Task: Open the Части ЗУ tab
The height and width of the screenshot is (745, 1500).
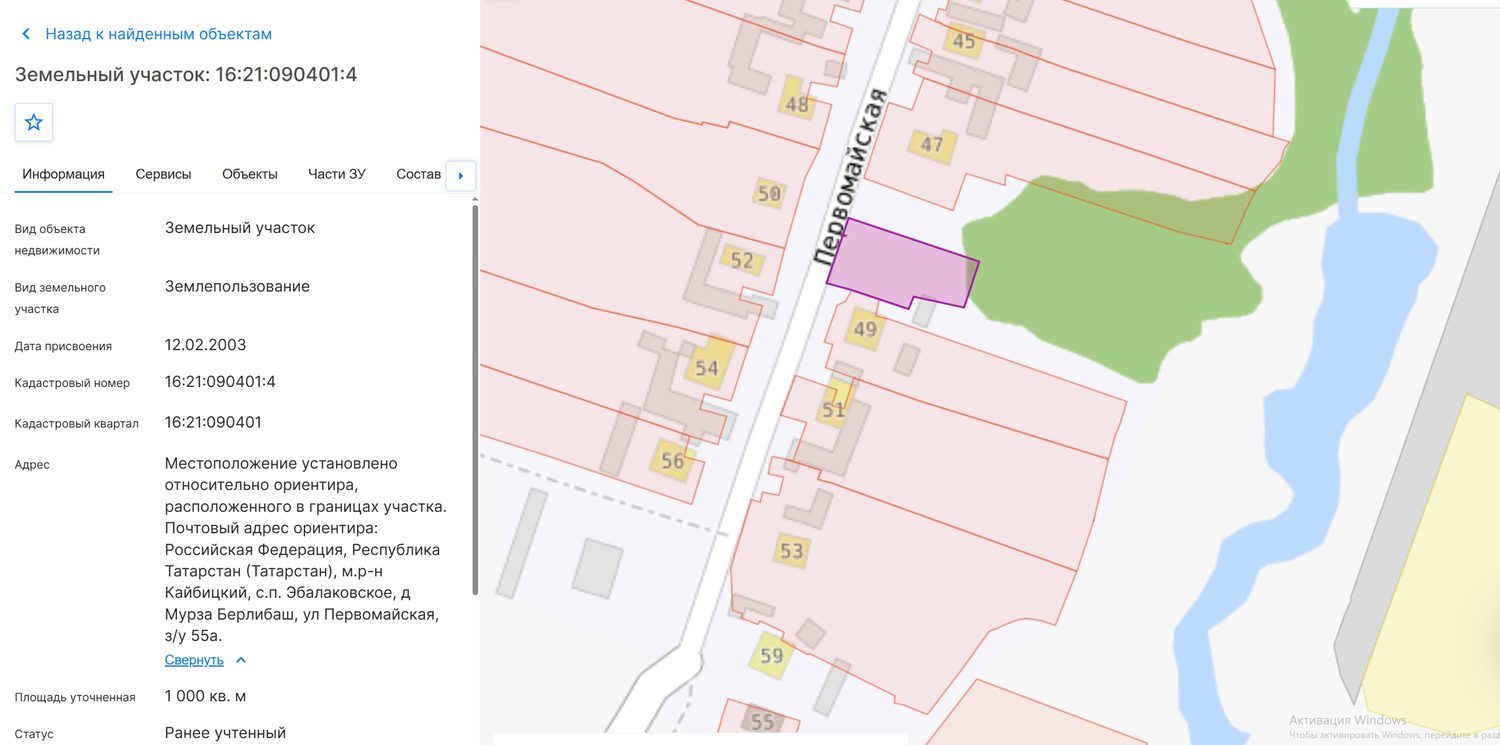Action: pyautogui.click(x=337, y=174)
